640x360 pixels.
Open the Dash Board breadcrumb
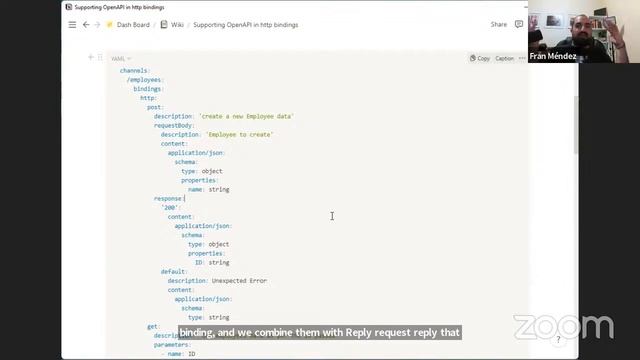[x=133, y=25]
